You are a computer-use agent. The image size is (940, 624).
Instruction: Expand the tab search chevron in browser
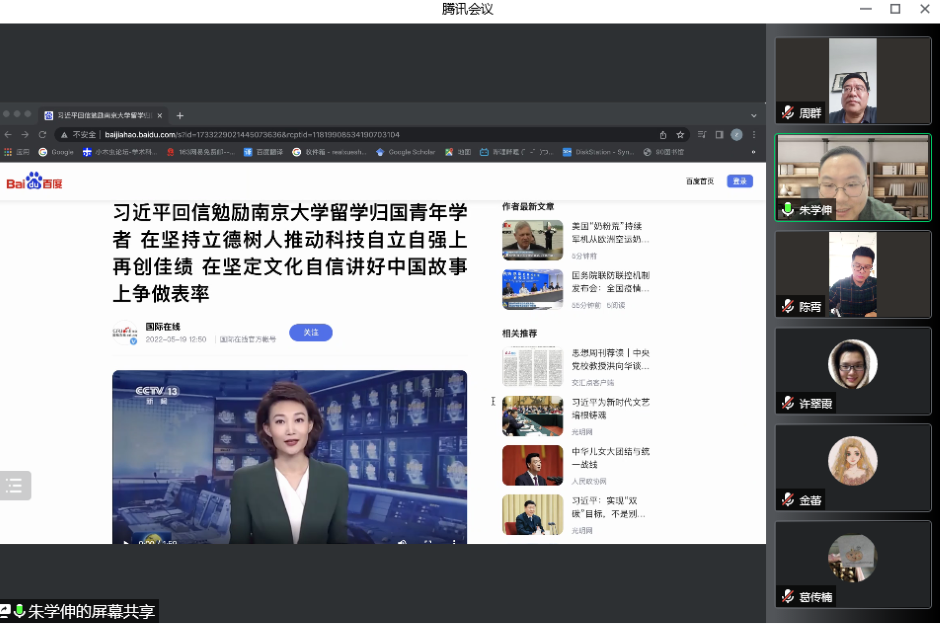click(754, 115)
